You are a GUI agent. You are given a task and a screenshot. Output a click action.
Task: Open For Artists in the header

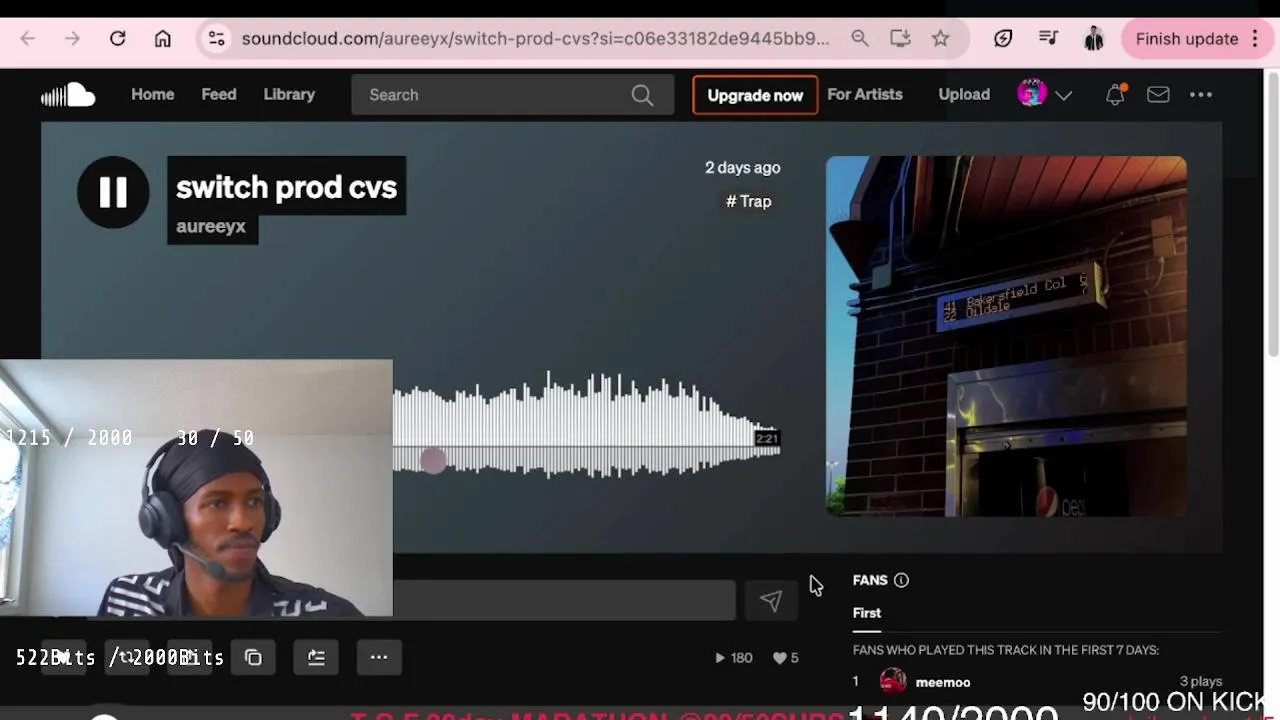(865, 94)
